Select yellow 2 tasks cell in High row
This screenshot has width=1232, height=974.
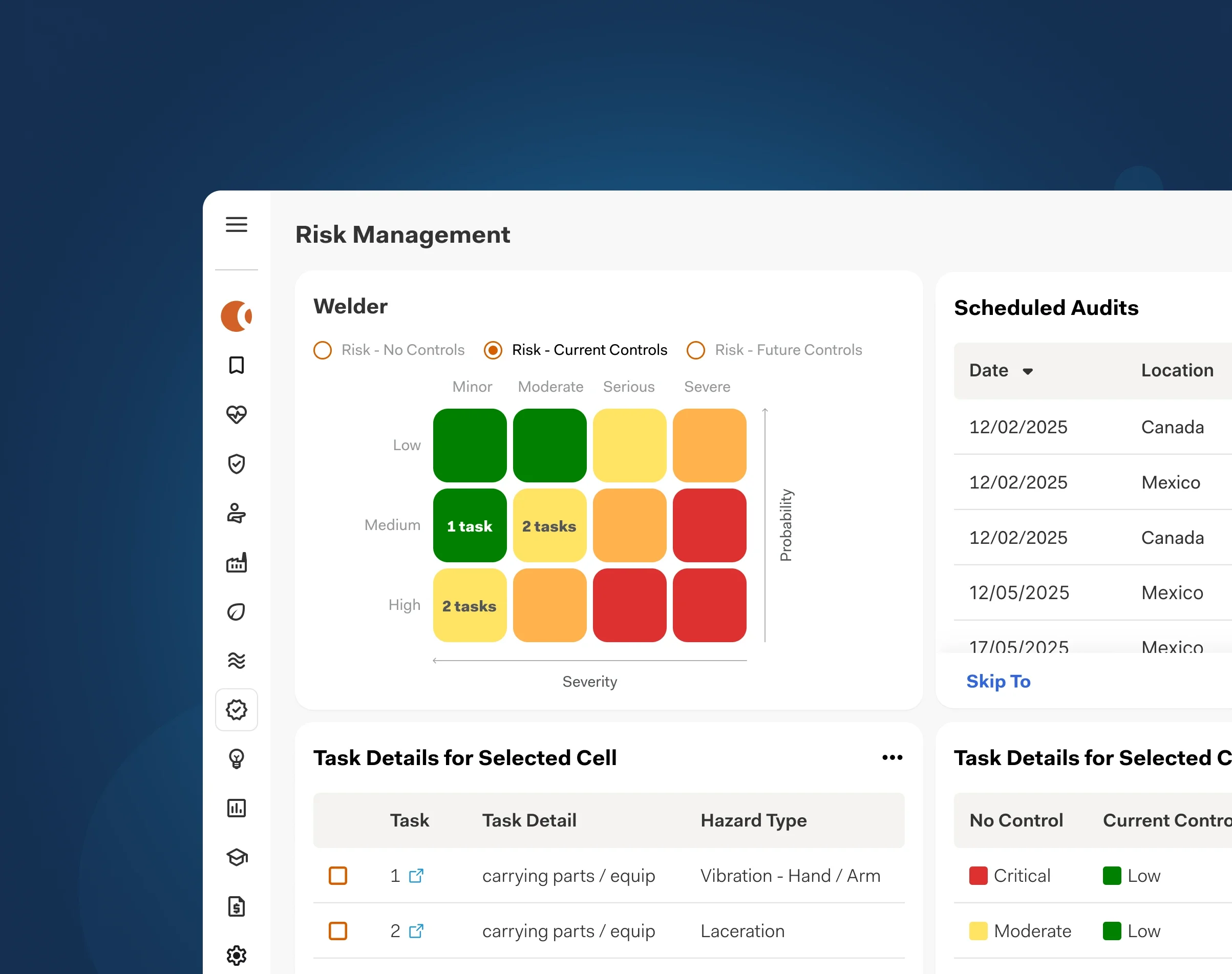coord(470,605)
